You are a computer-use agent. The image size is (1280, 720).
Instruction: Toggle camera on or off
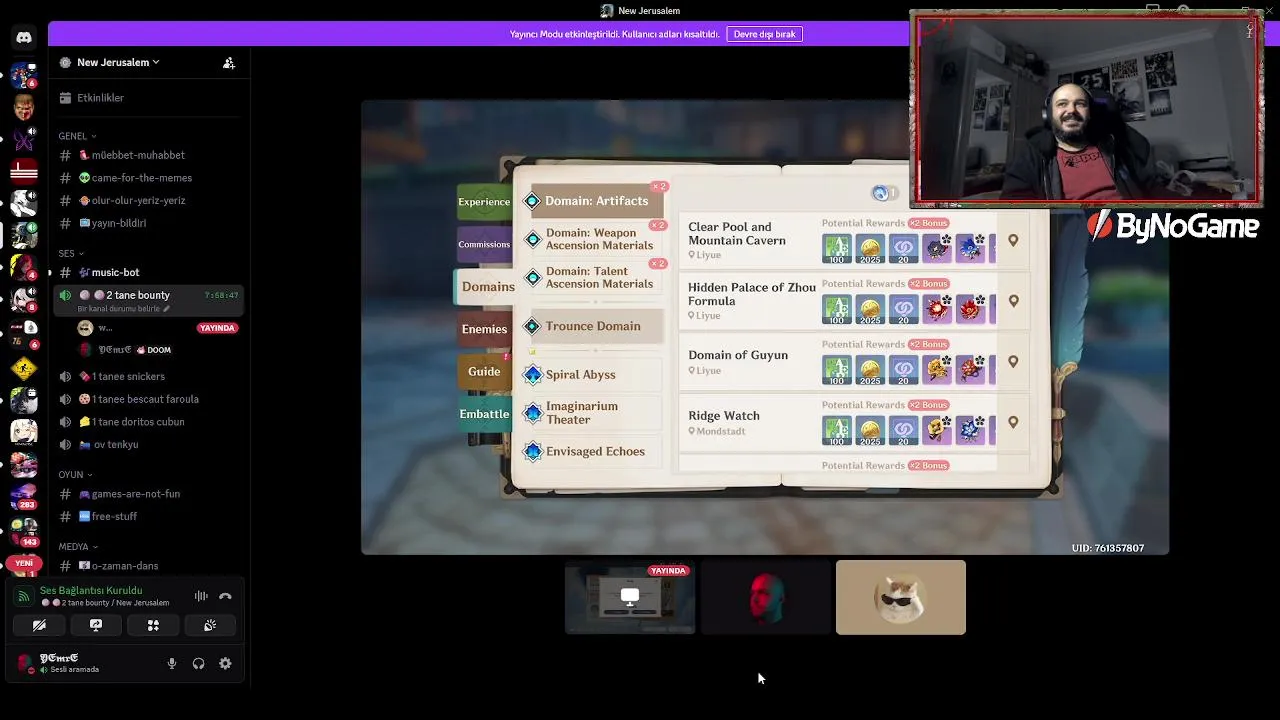point(39,625)
